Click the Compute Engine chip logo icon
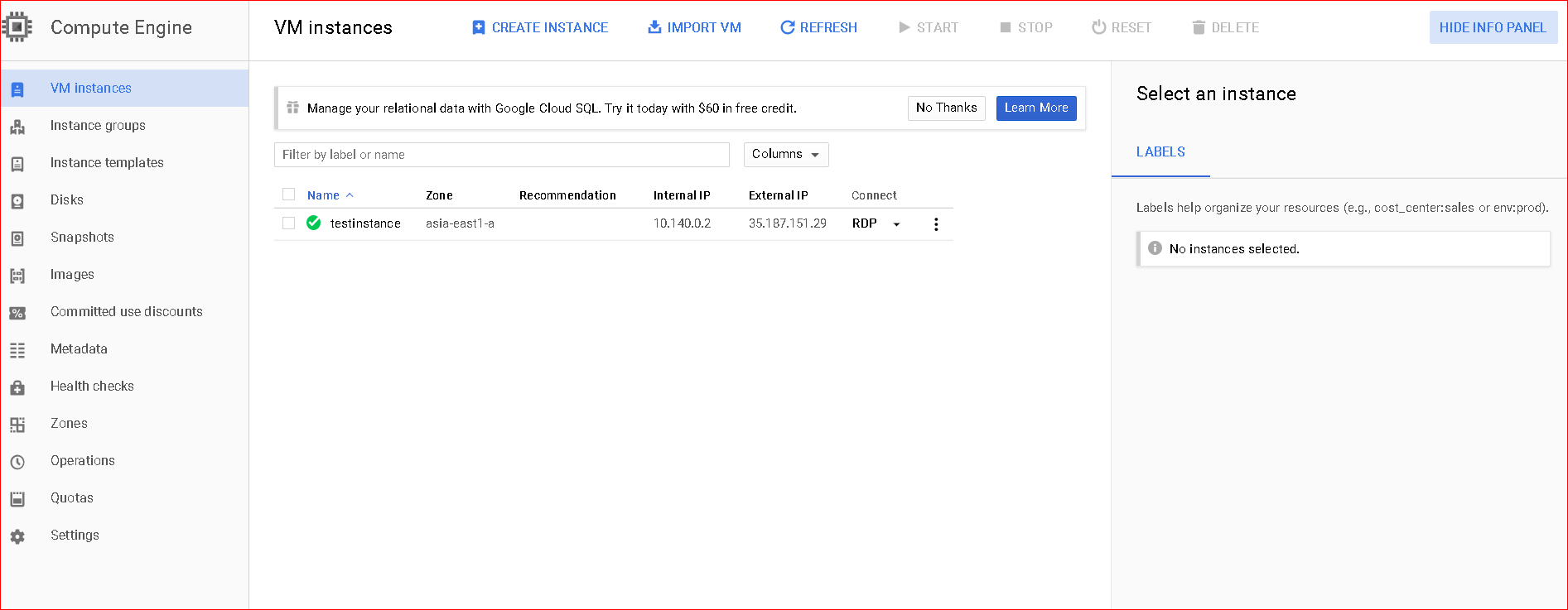1568x610 pixels. (17, 27)
